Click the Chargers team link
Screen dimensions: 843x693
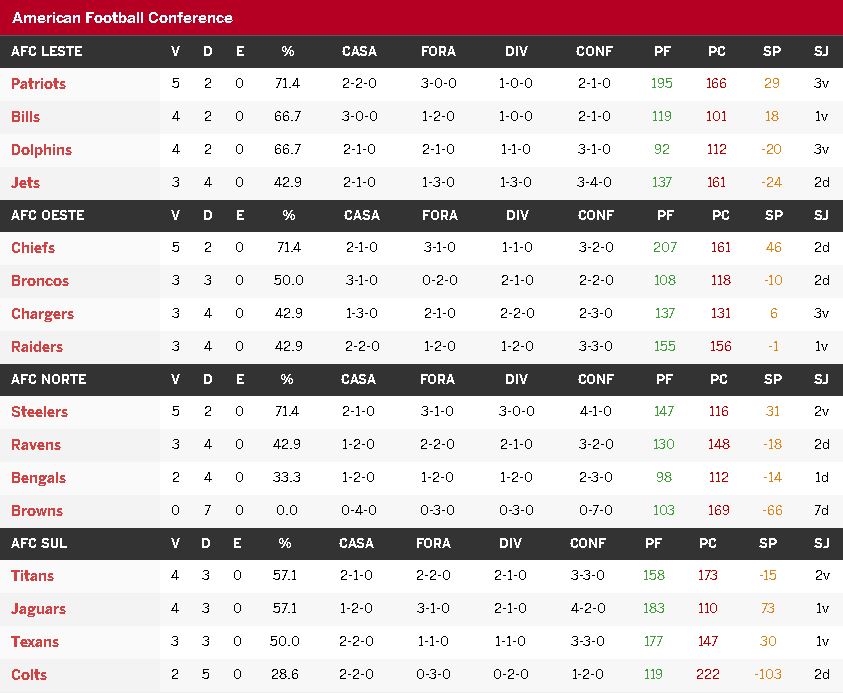click(42, 314)
